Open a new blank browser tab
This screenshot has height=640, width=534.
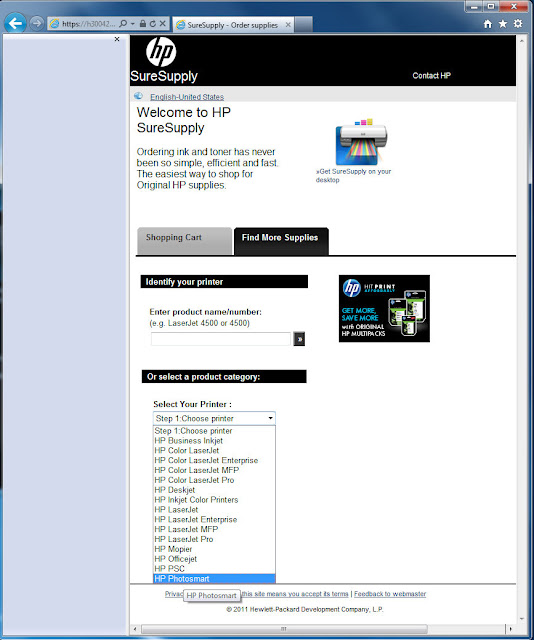(303, 24)
